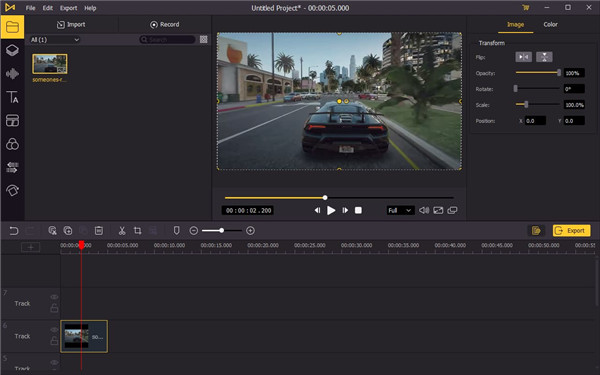Flip the image horizontally
Image resolution: width=600 pixels, height=375 pixels.
pos(523,57)
